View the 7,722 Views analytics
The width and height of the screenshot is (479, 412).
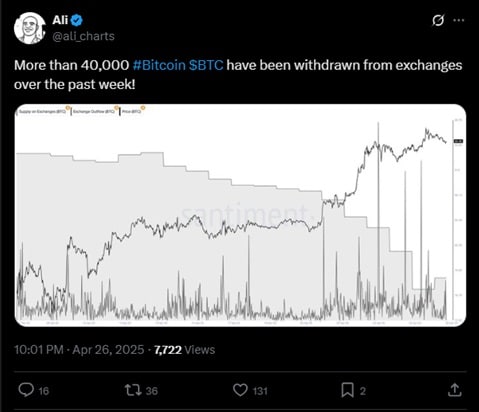pyautogui.click(x=184, y=350)
